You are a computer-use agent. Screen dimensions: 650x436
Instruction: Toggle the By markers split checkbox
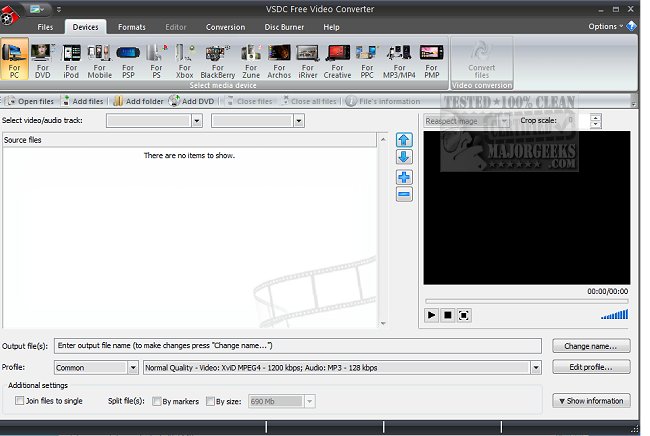[157, 401]
